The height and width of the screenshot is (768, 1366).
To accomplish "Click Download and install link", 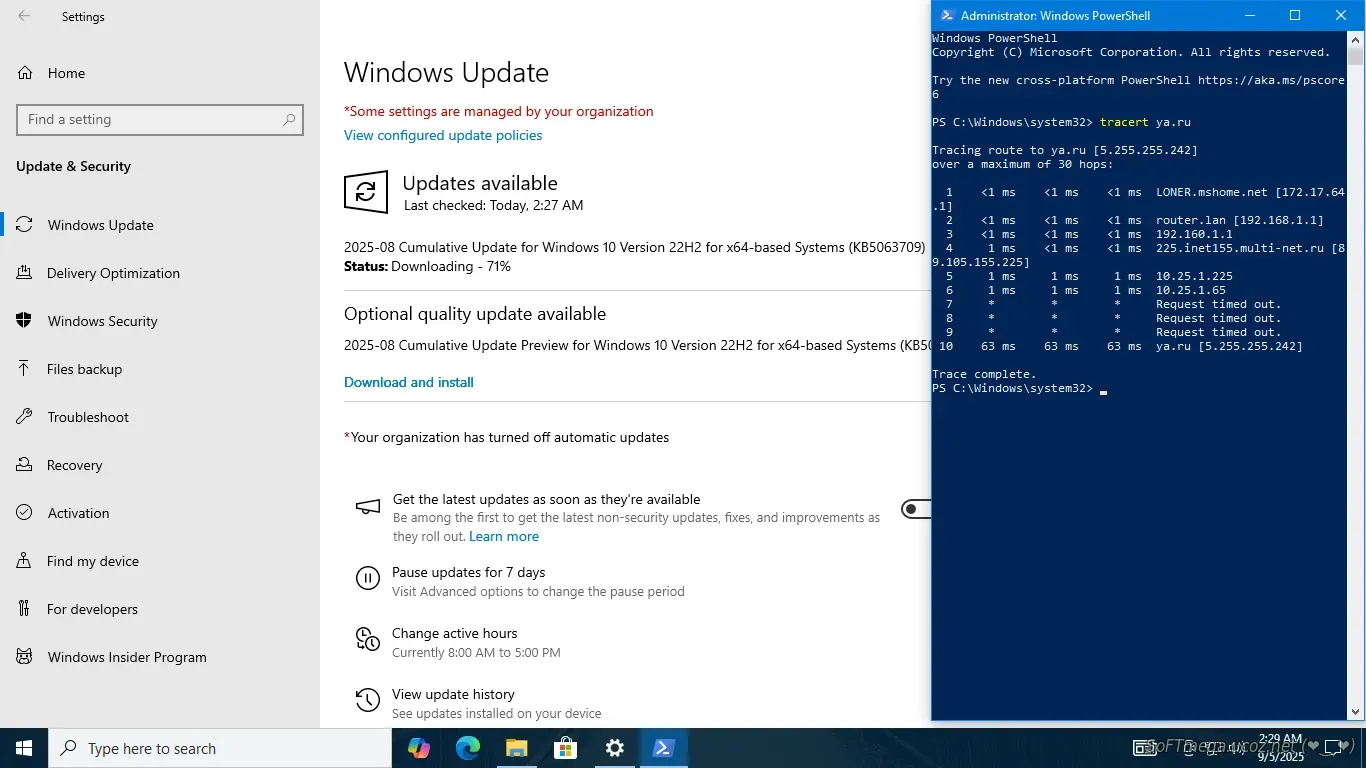I will pos(409,382).
